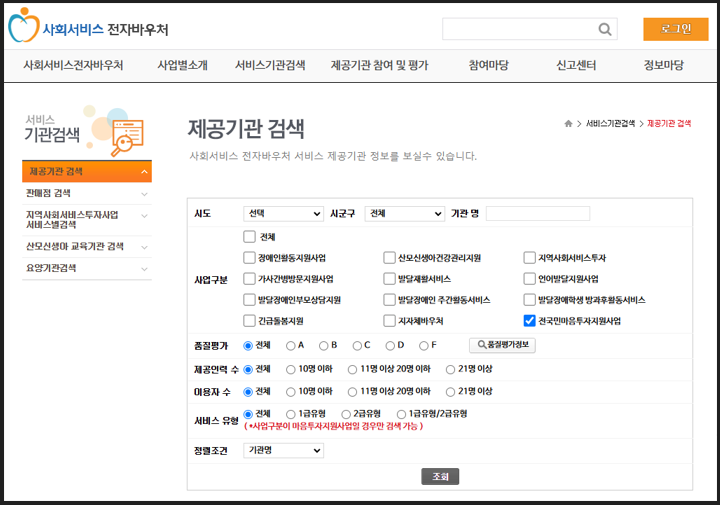Select 1급유형/2급유형 radio option

click(x=401, y=415)
